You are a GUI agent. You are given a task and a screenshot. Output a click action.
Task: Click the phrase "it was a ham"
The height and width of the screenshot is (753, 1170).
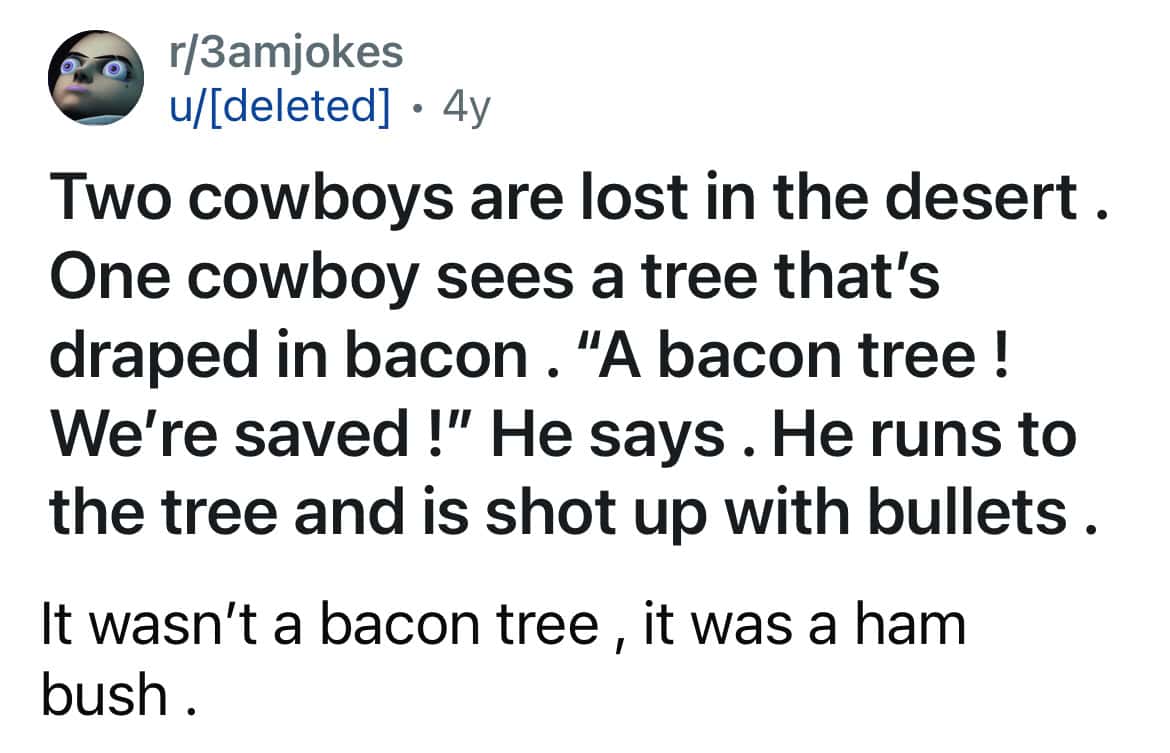click(x=800, y=627)
